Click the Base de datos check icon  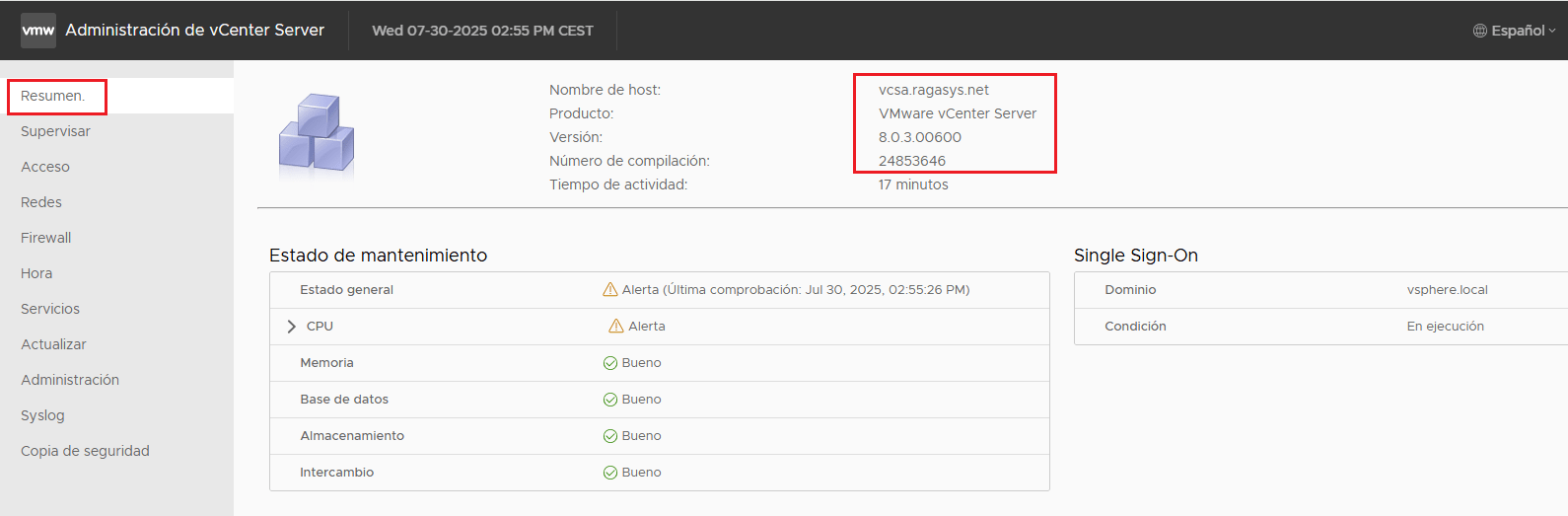[x=610, y=400]
